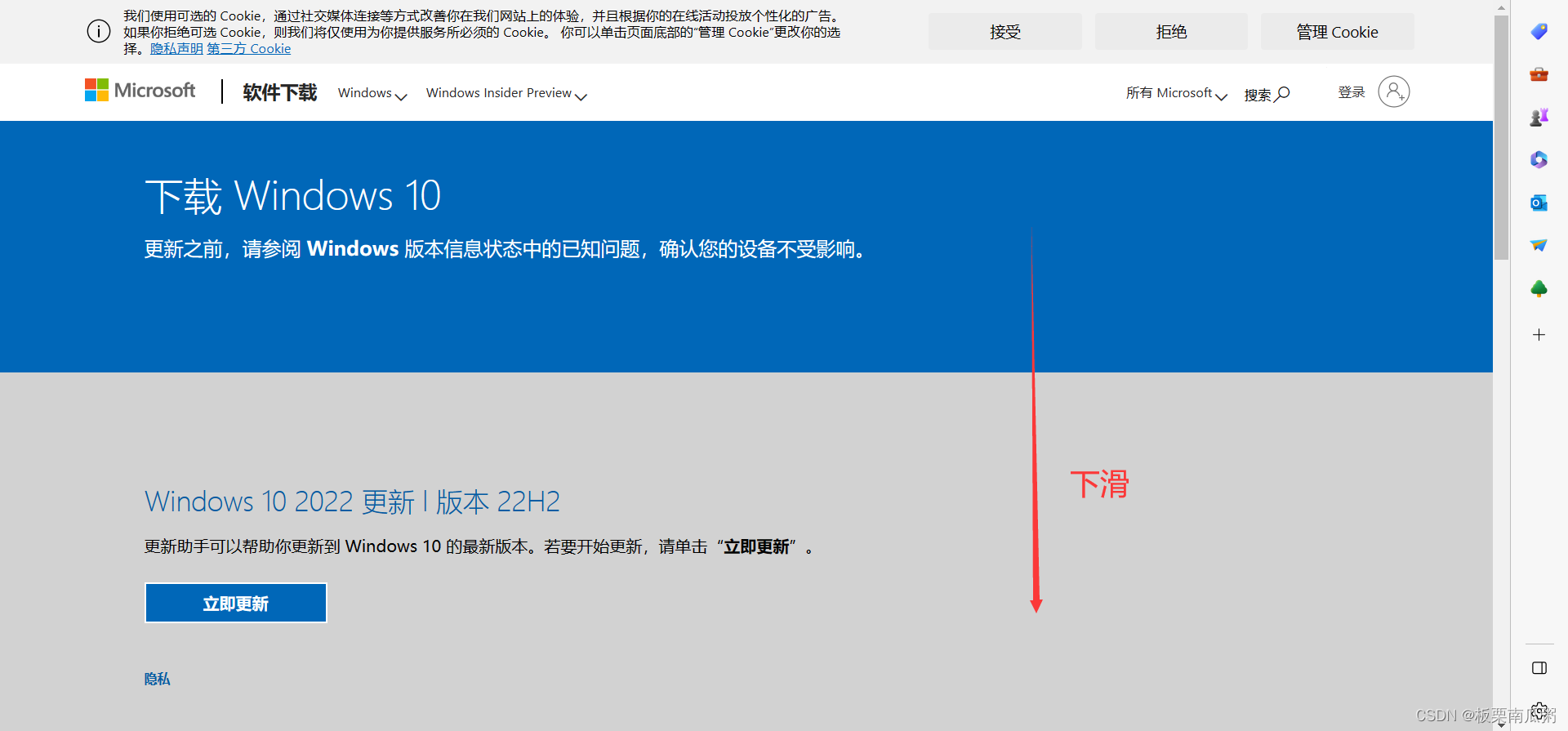Open the 隐私 link below update button
Viewport: 1568px width, 731px height.
(x=158, y=679)
